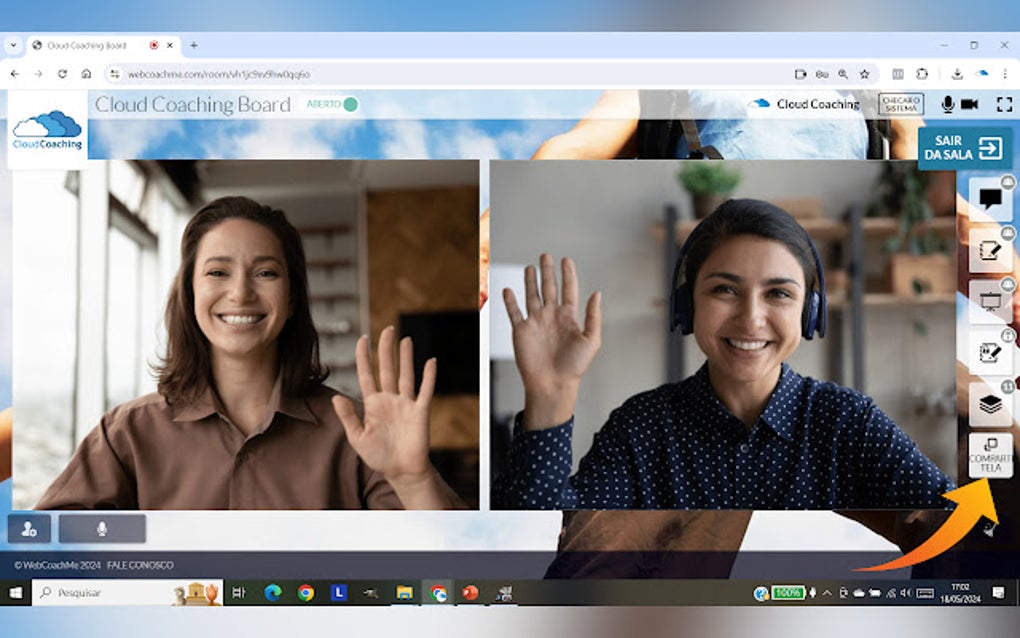The width and height of the screenshot is (1020, 638).
Task: Open the Chrome three-dot browser menu
Action: coord(1003,73)
